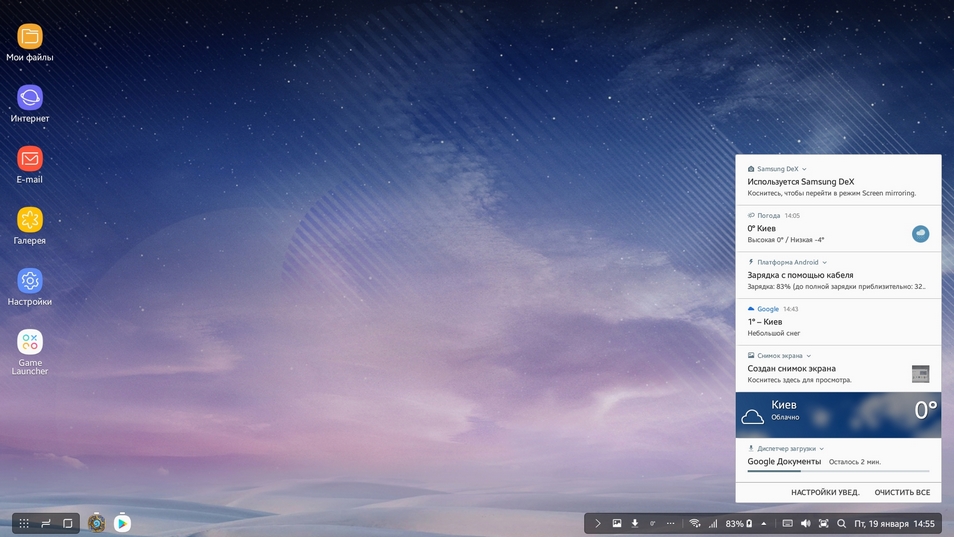Click the 83% battery indicator

tap(739, 523)
